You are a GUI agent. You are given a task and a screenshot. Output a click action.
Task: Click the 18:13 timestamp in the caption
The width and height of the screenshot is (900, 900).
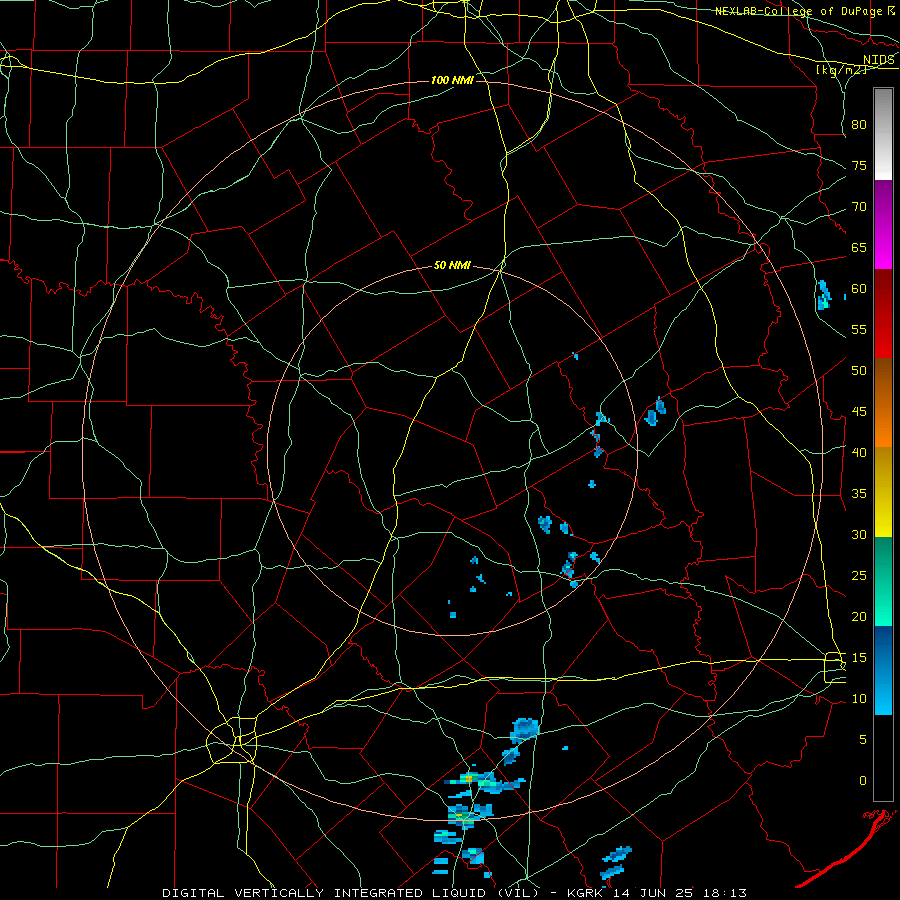(x=723, y=893)
